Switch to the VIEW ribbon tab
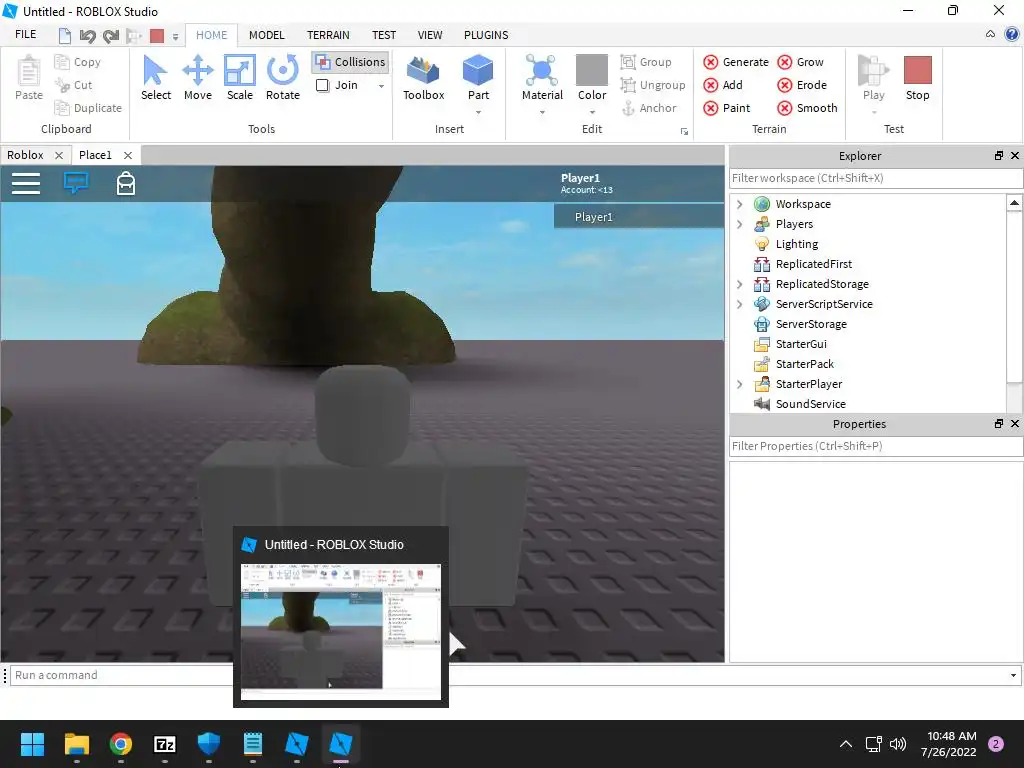This screenshot has height=768, width=1024. [430, 35]
